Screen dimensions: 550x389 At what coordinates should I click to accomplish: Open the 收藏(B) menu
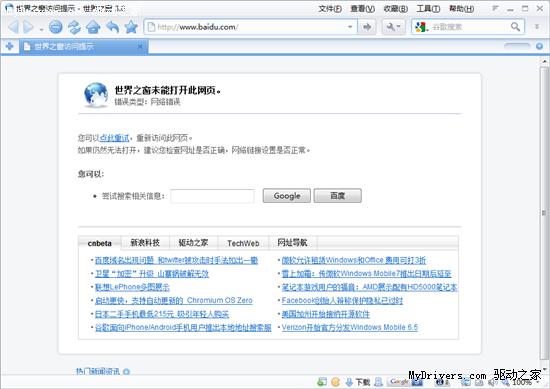(395, 9)
